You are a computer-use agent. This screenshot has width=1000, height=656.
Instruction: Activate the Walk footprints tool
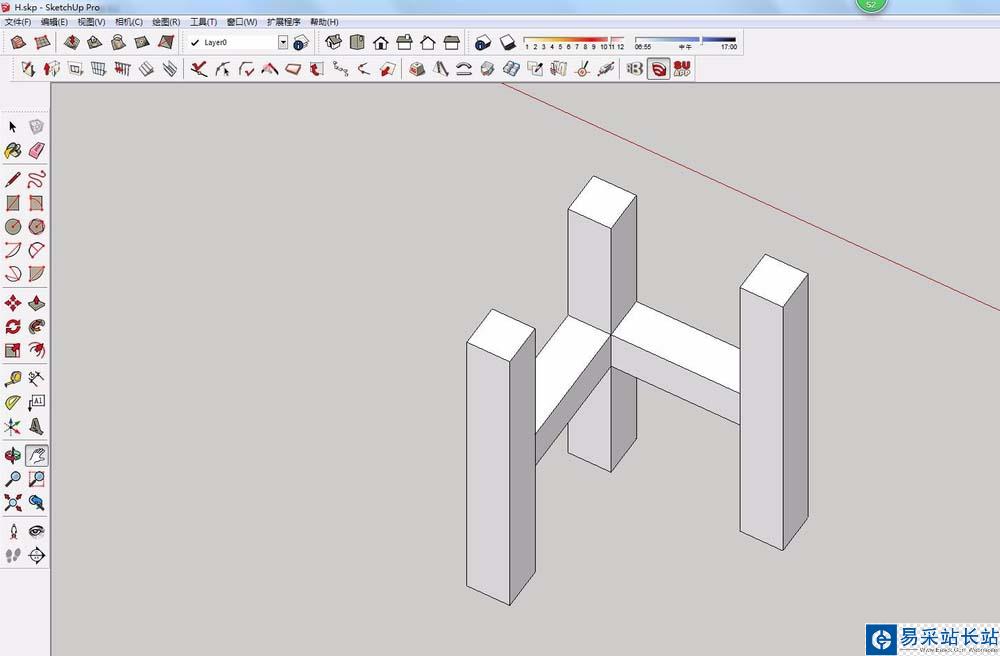[x=13, y=555]
